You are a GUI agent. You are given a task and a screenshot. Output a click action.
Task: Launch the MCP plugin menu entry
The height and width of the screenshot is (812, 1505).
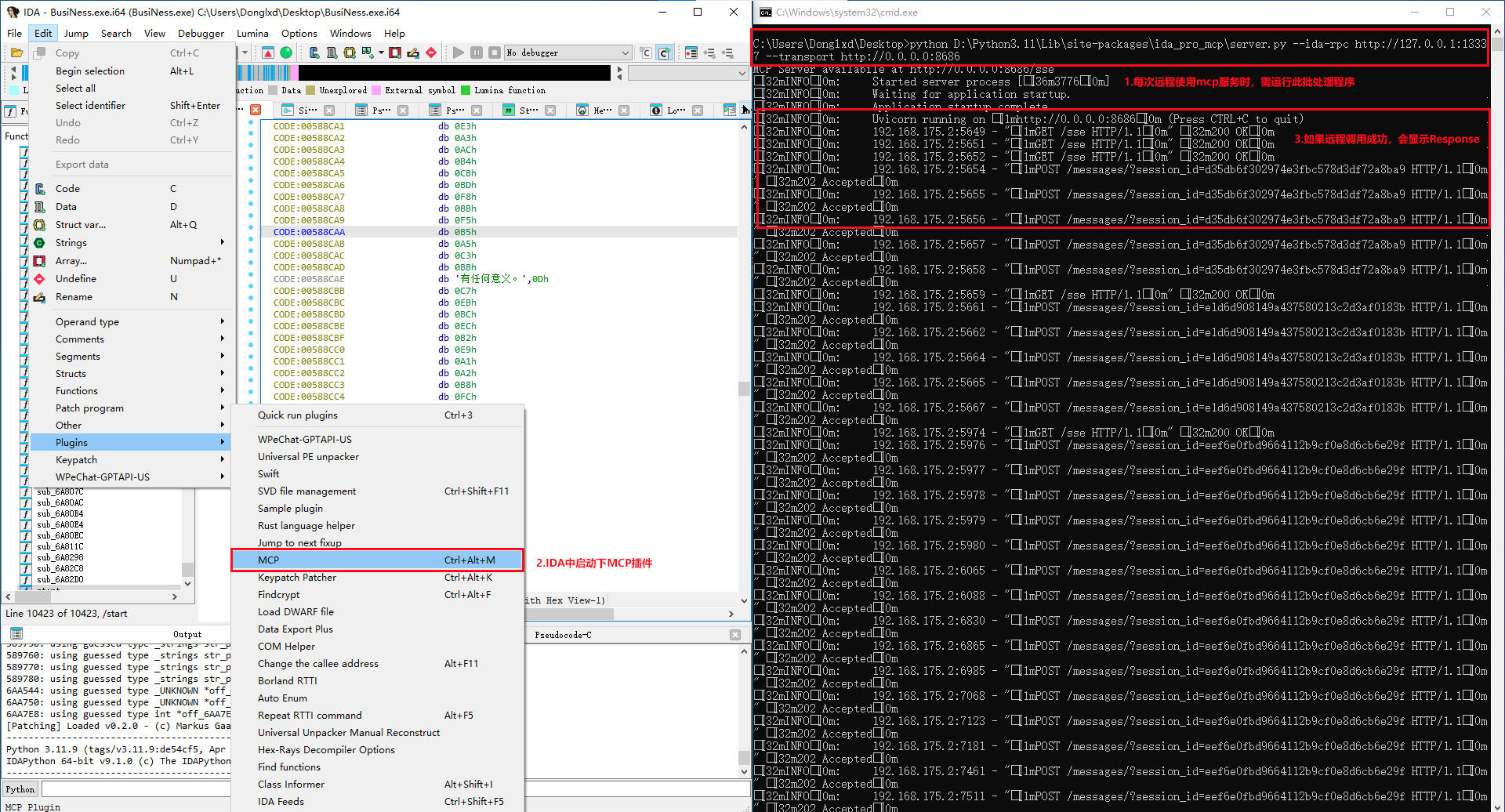pos(377,560)
